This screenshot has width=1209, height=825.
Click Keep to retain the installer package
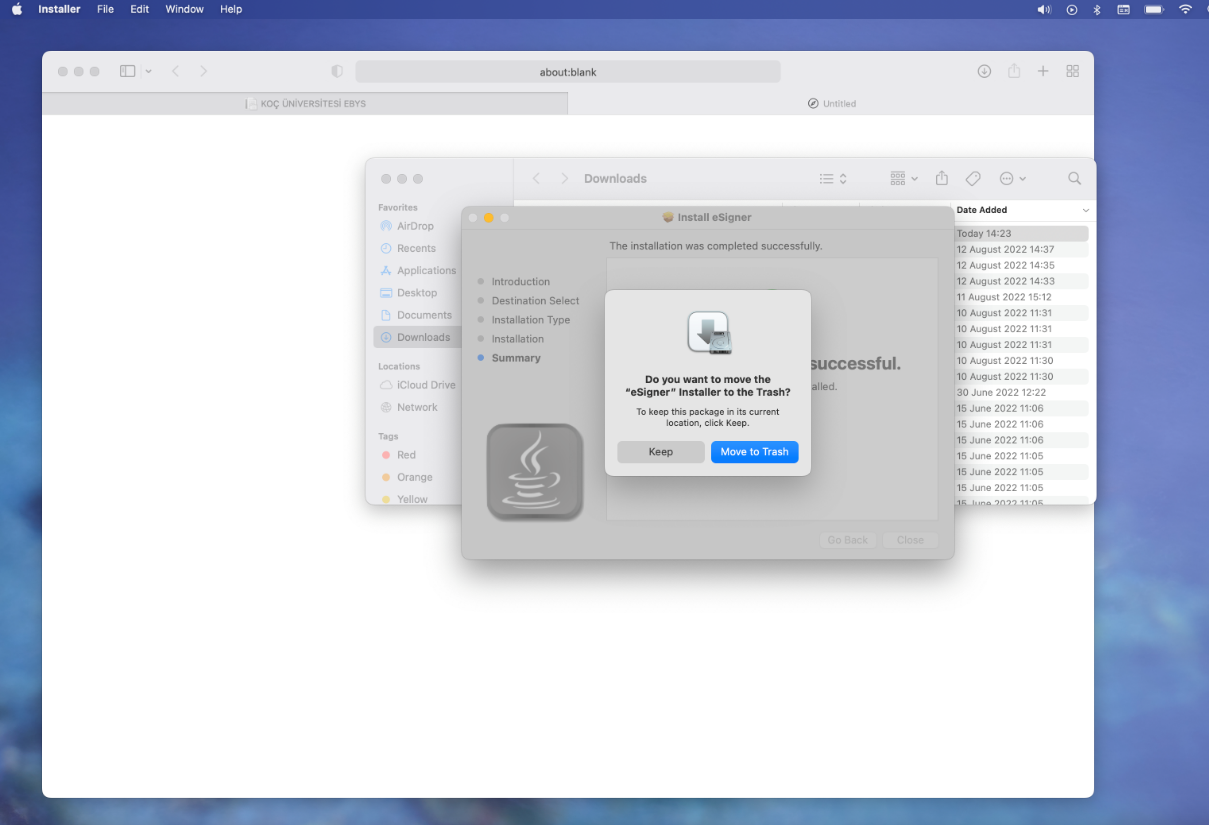pos(660,452)
